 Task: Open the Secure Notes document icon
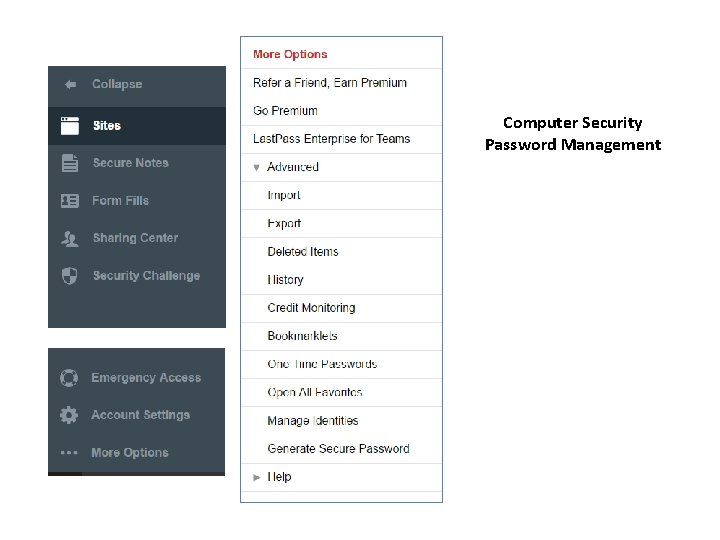69,163
